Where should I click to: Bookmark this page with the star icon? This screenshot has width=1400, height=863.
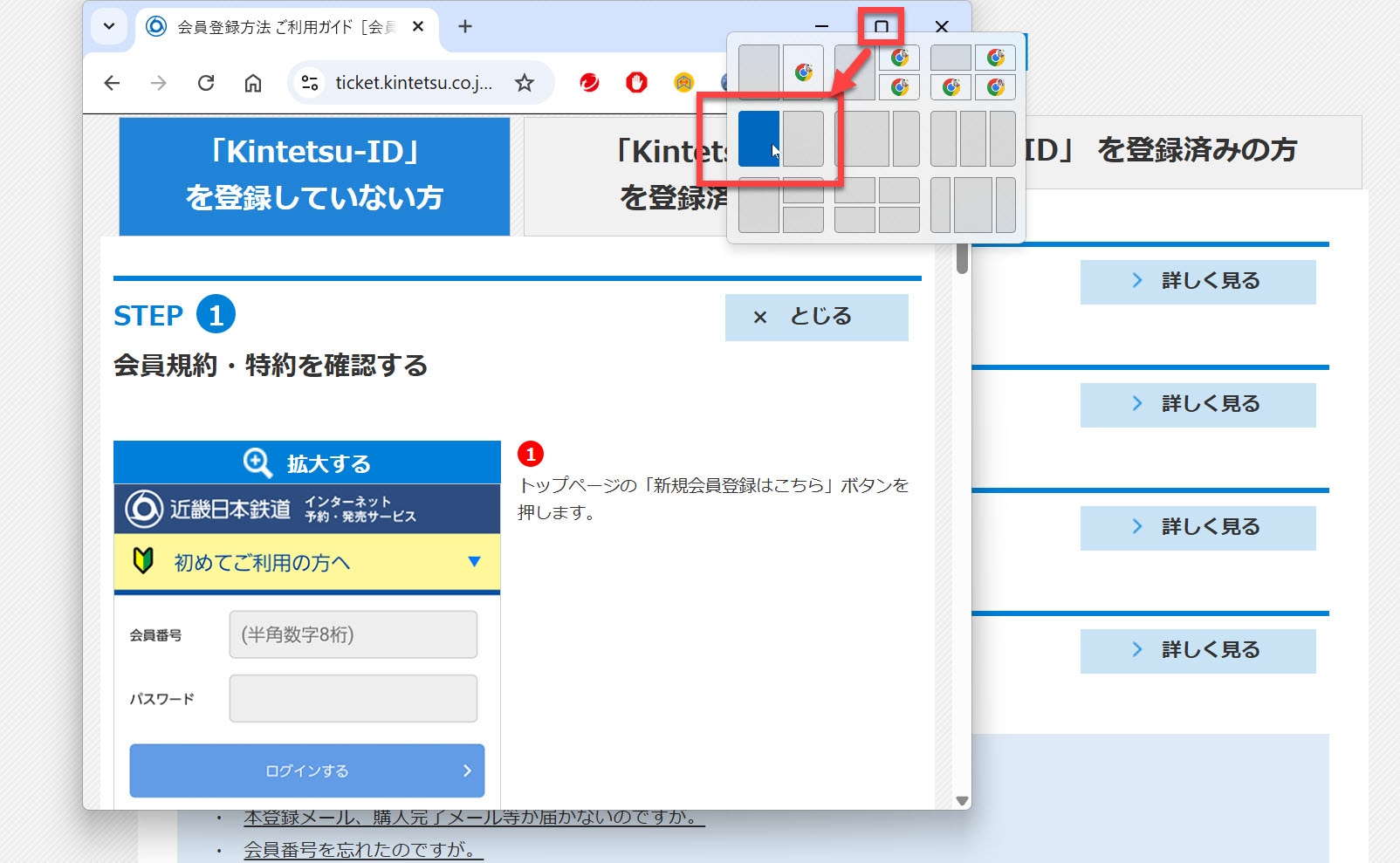(x=524, y=83)
